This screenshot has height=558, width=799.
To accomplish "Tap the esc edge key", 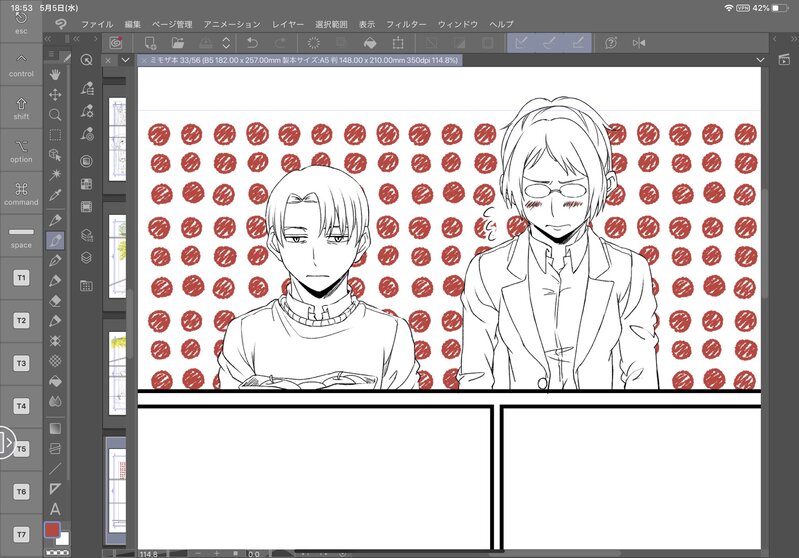I will click(x=21, y=23).
